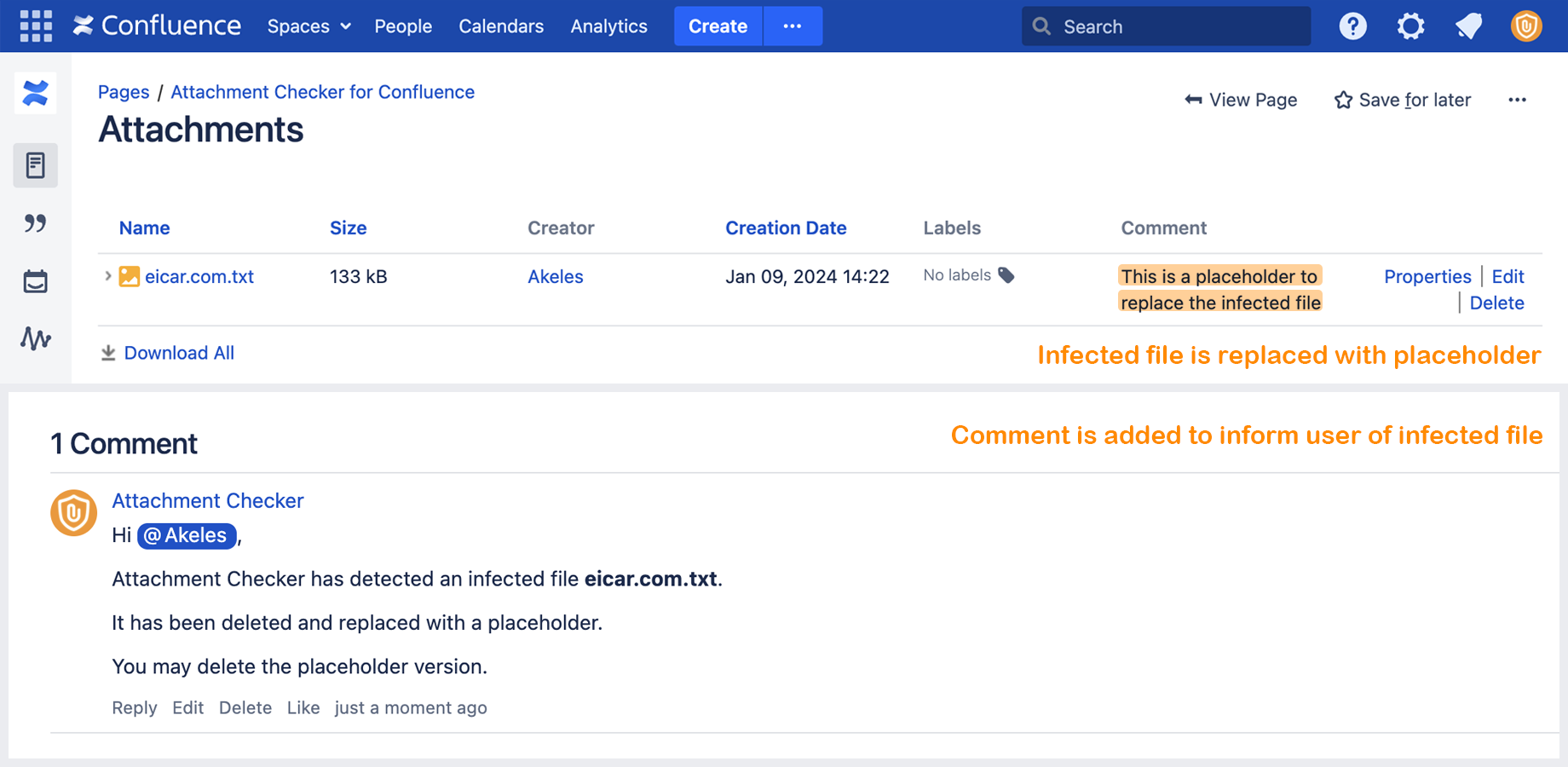Click the Create button
The width and height of the screenshot is (1568, 767).
coord(718,26)
